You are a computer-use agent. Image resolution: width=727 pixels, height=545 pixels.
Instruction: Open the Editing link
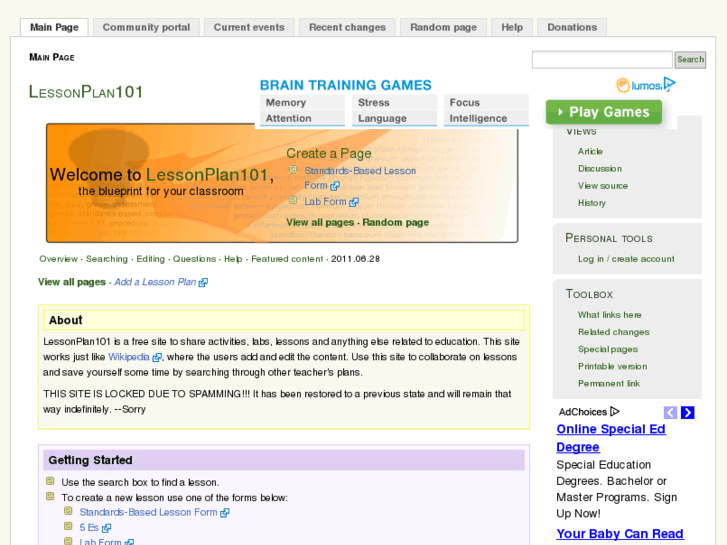coord(150,259)
